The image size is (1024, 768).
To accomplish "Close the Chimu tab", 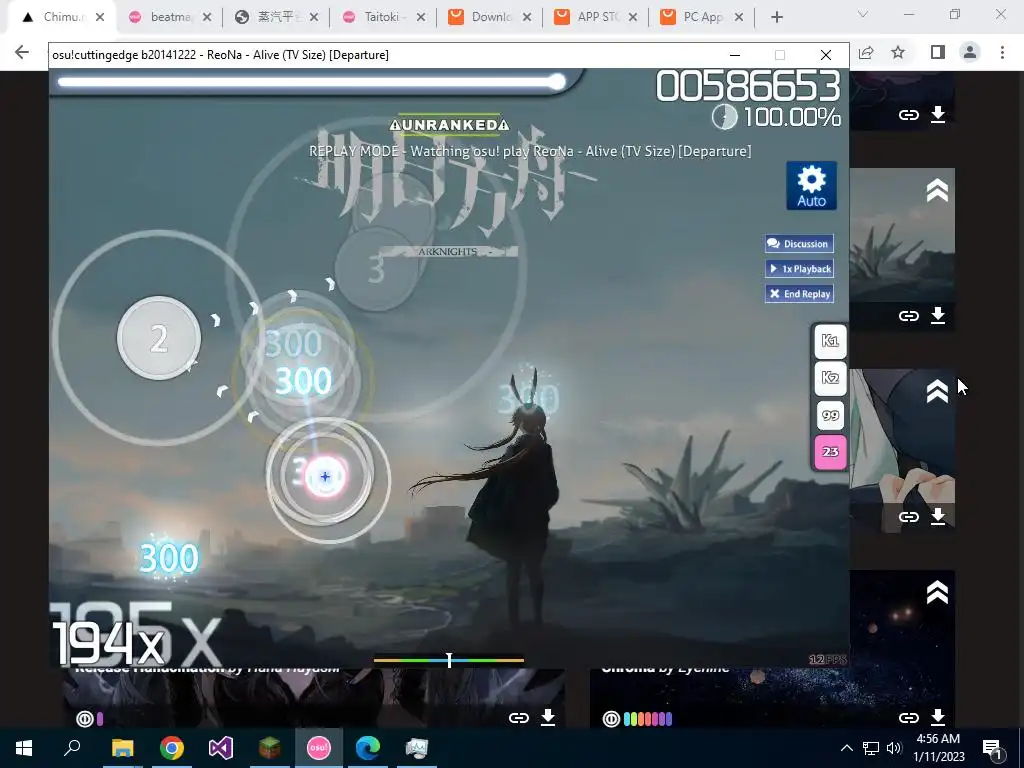I will pyautogui.click(x=100, y=17).
